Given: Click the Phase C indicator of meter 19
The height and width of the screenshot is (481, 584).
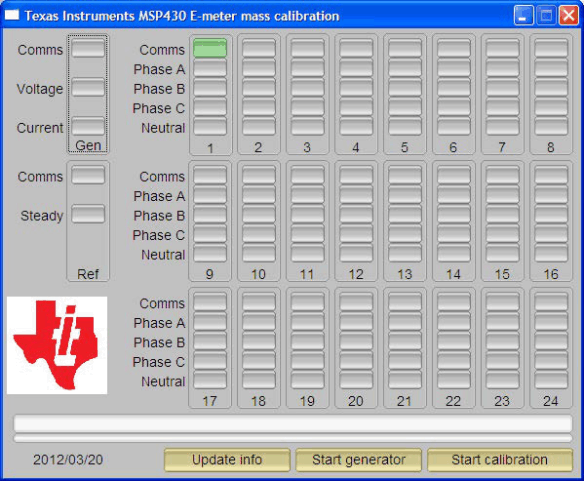Looking at the screenshot, I should point(308,361).
